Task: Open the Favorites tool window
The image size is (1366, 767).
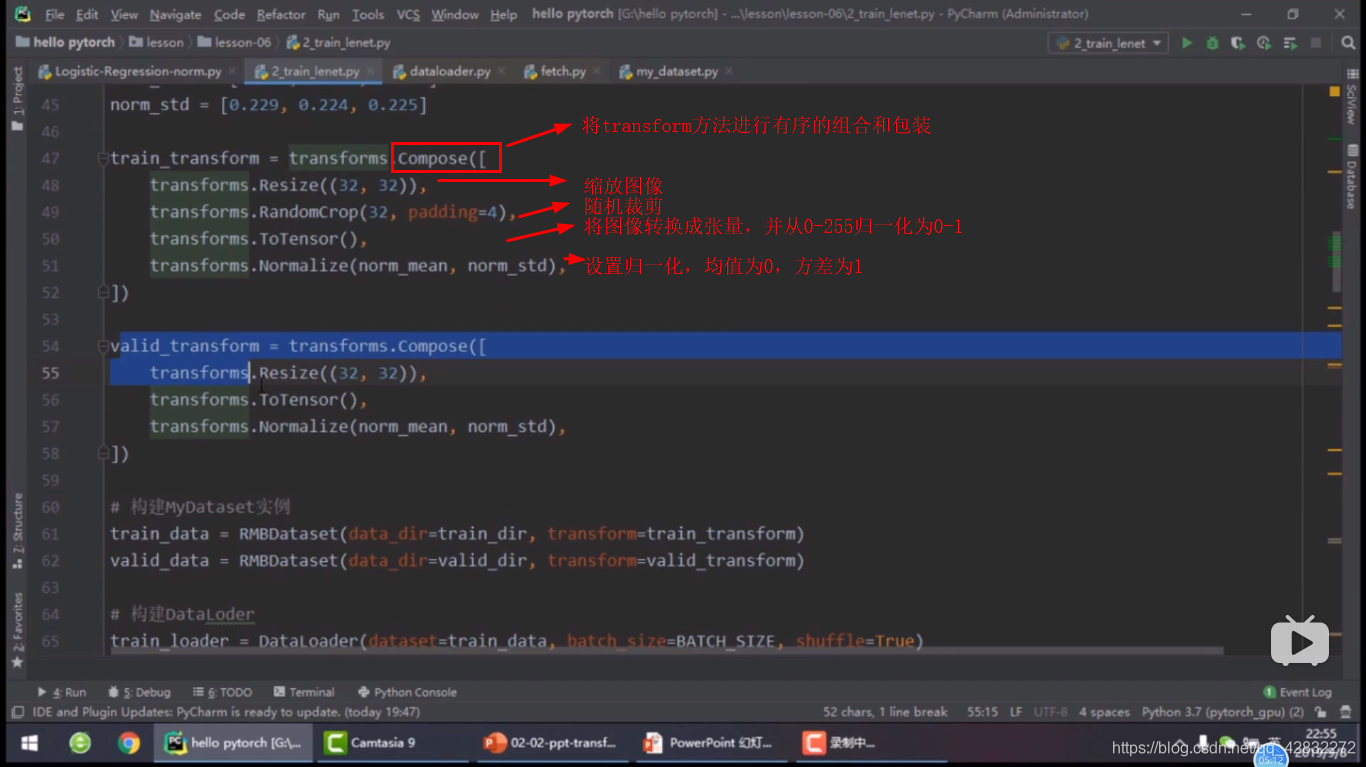Action: pyautogui.click(x=16, y=630)
